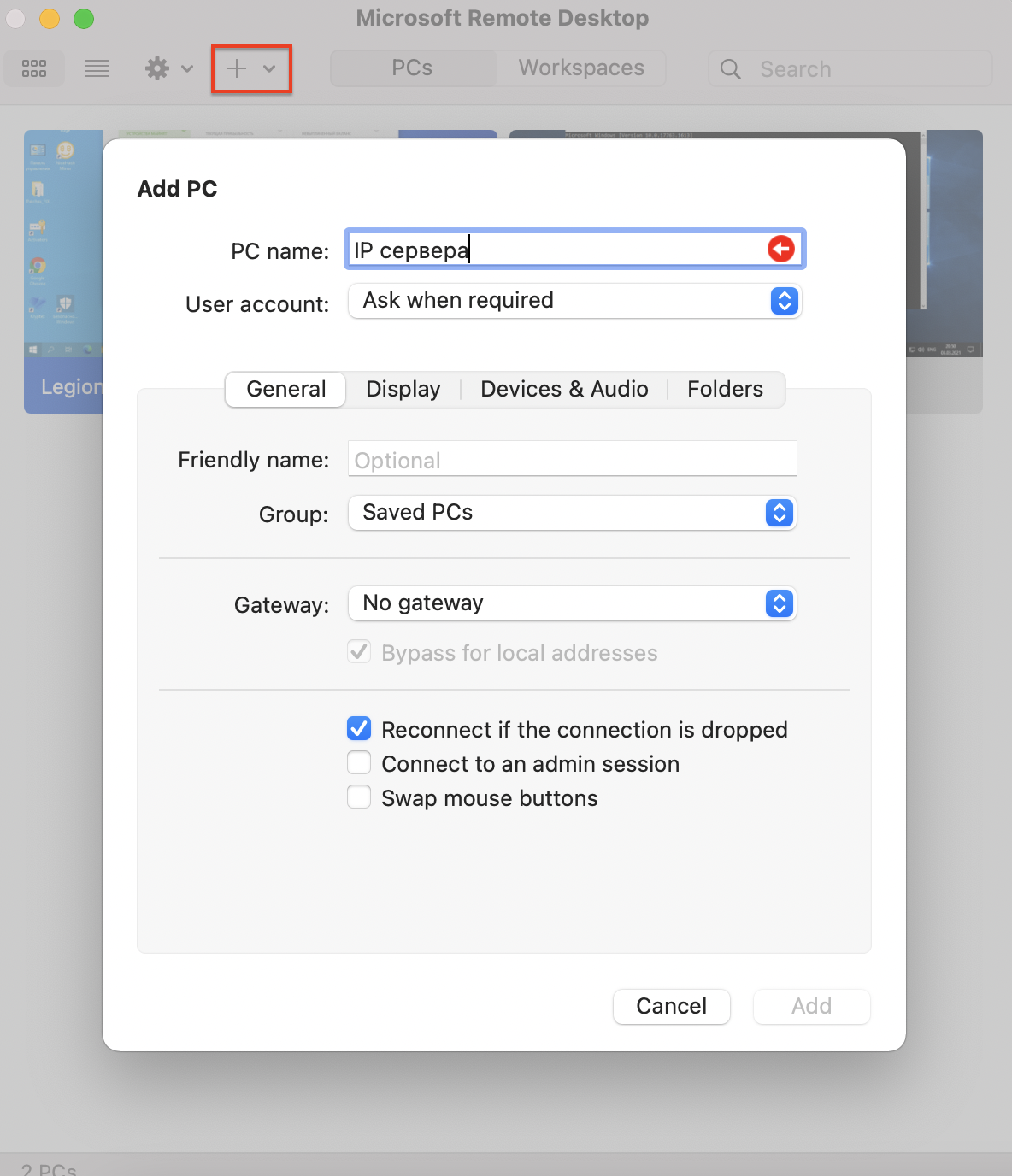The image size is (1012, 1176).
Task: Select the second PC thumbnail on the right
Action: (x=944, y=272)
